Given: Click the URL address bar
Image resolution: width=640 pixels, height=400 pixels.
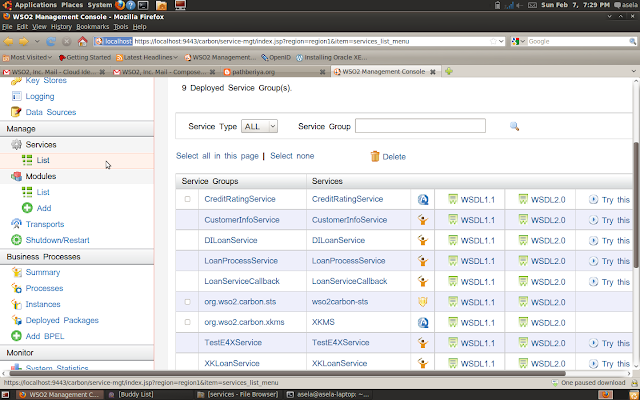Looking at the screenshot, I should click(x=311, y=41).
